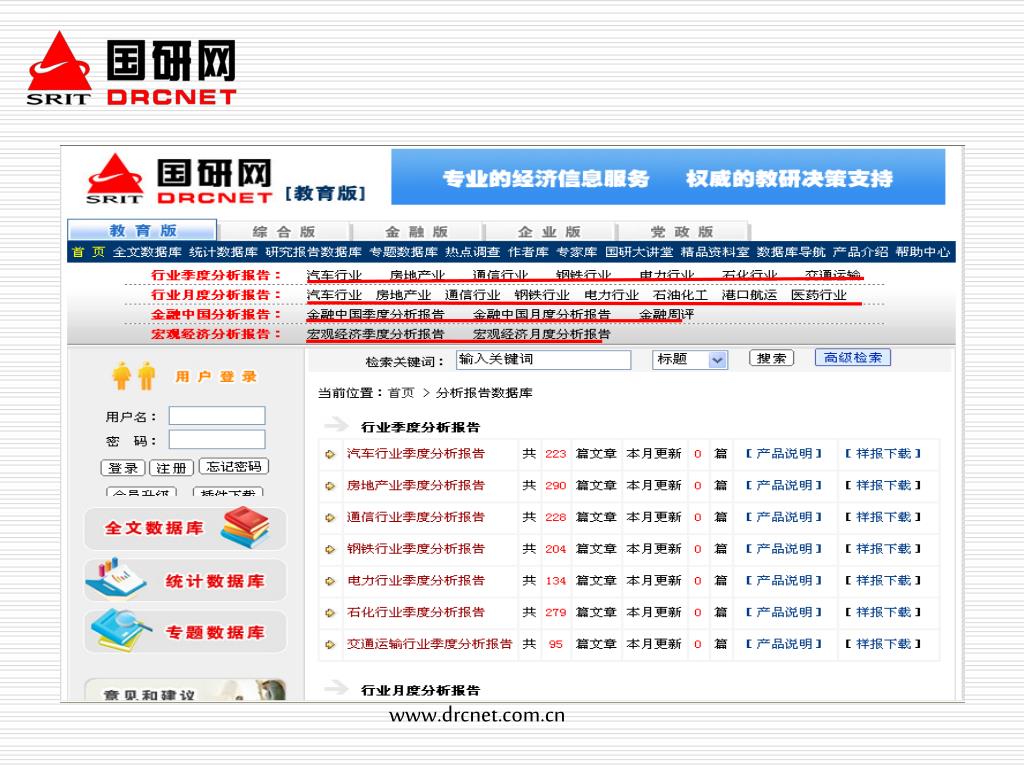Image resolution: width=1024 pixels, height=768 pixels.
Task: Open 专家库 in the navigation bar
Action: point(577,252)
